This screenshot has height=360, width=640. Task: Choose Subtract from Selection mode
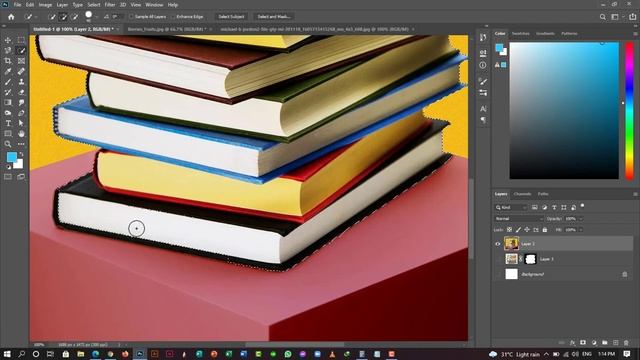click(75, 17)
